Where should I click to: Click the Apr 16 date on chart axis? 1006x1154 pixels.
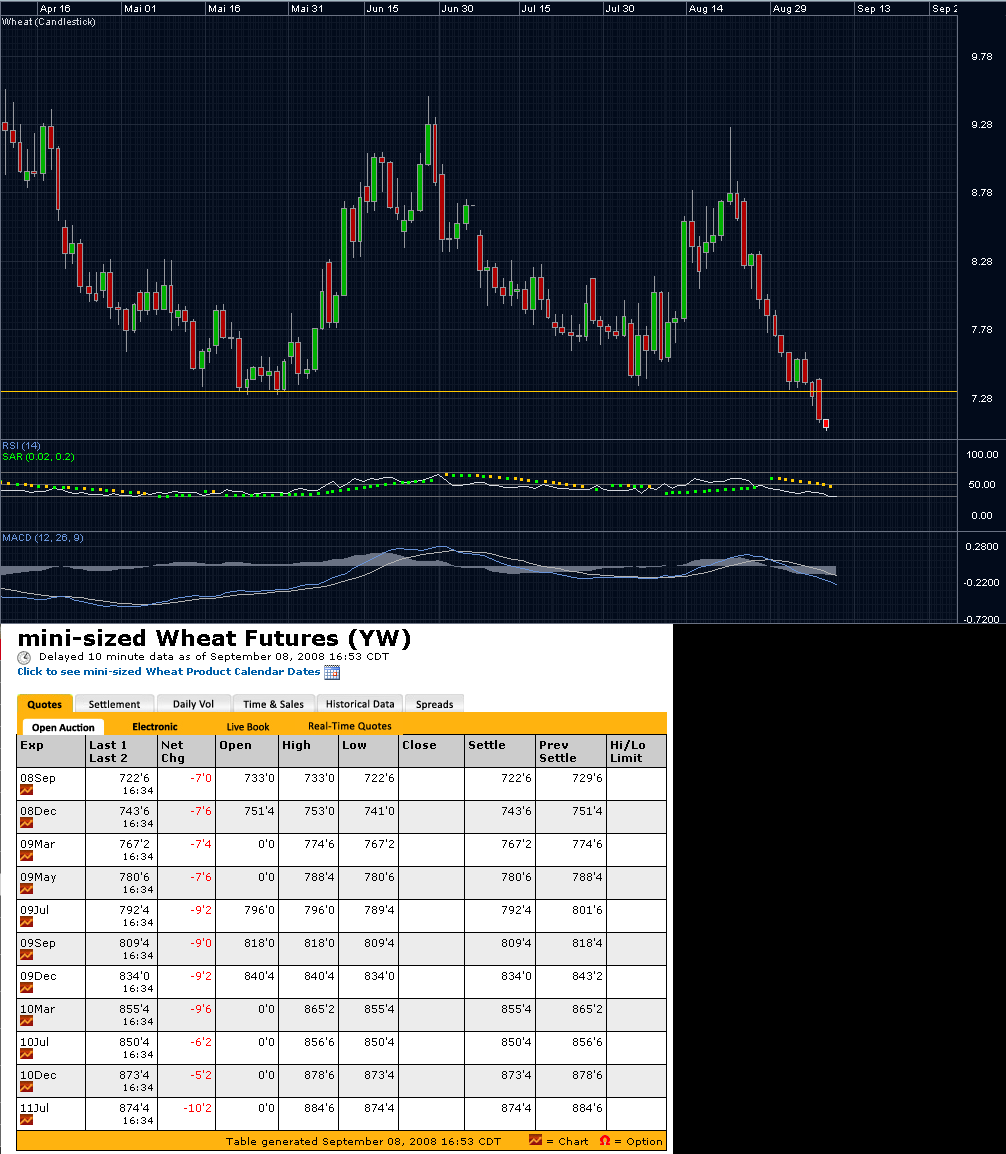(55, 8)
